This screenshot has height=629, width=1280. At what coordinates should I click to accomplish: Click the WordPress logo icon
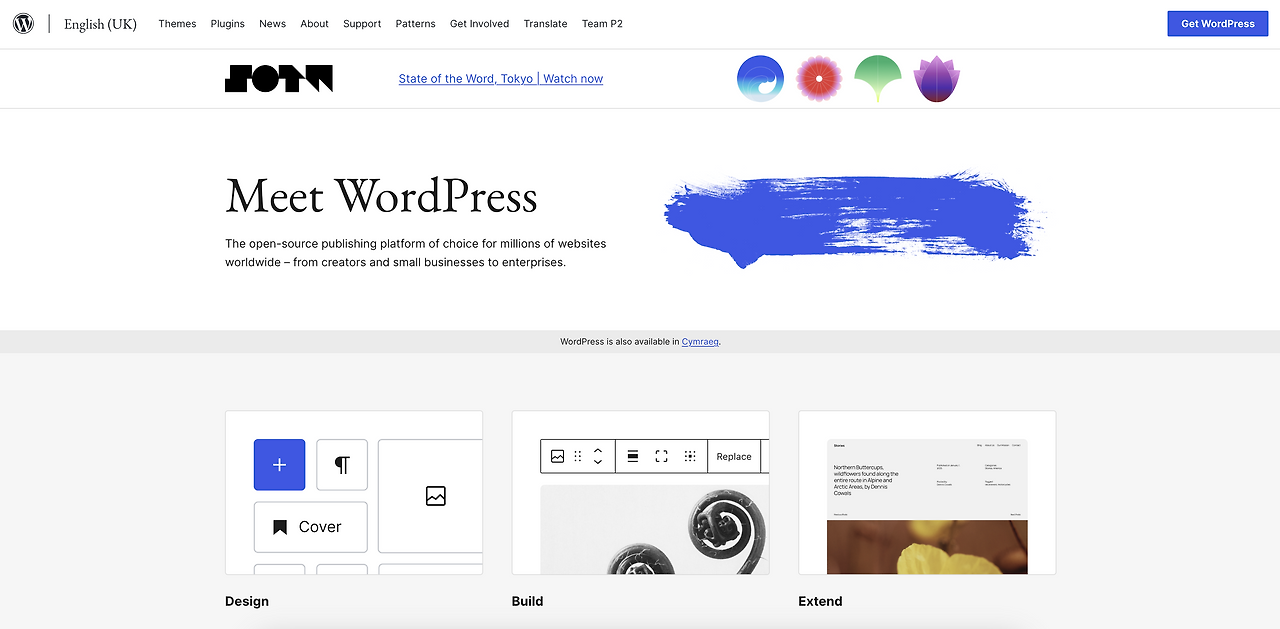tap(23, 24)
